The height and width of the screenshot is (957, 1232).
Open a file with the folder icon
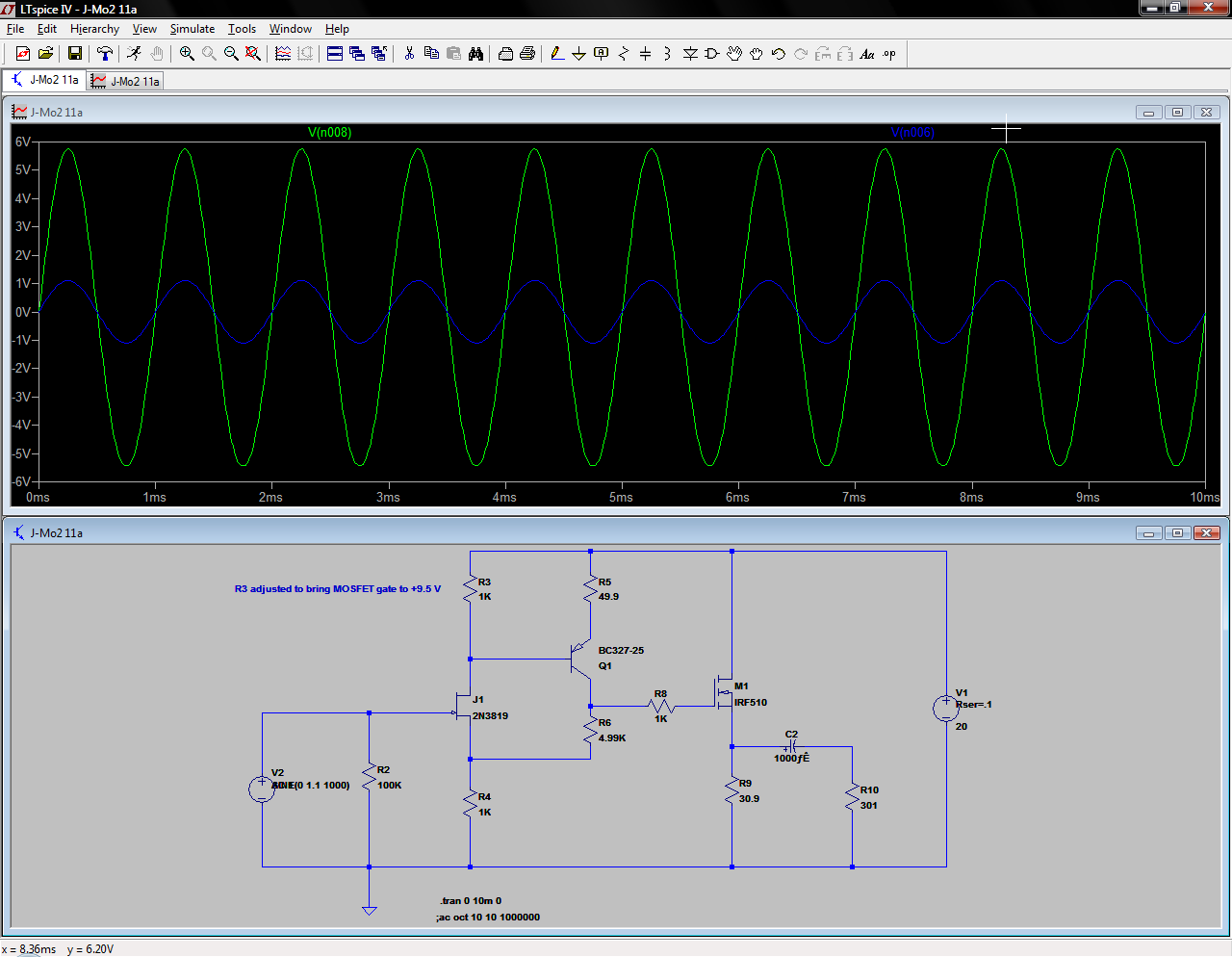45,54
